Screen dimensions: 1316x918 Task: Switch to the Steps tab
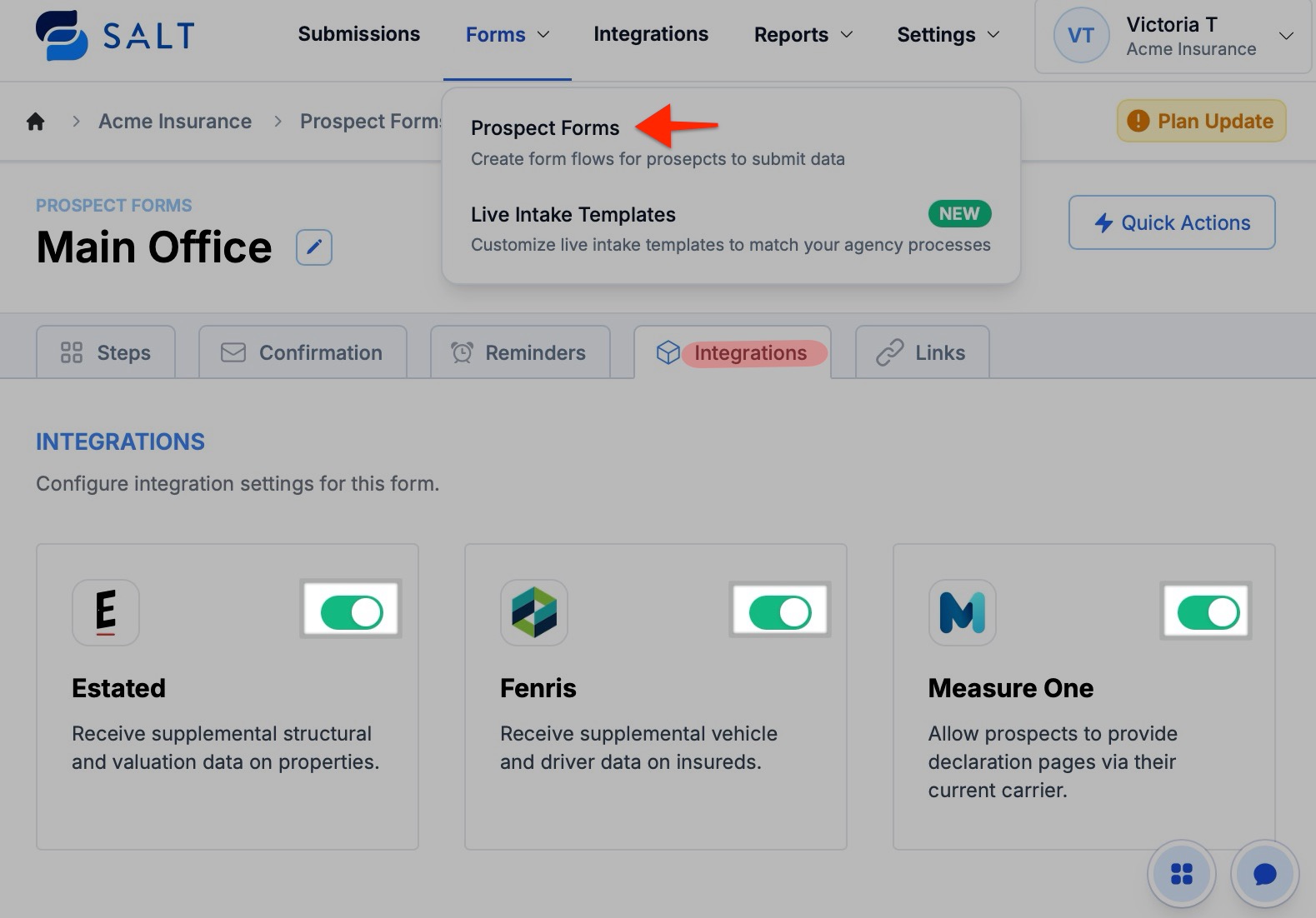pos(106,352)
